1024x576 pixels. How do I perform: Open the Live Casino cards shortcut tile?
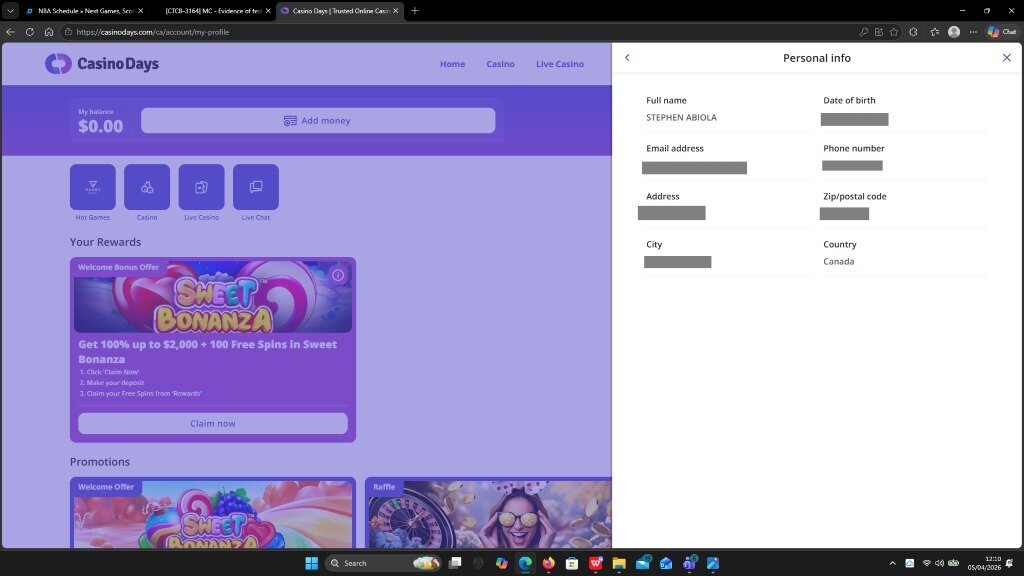201,187
